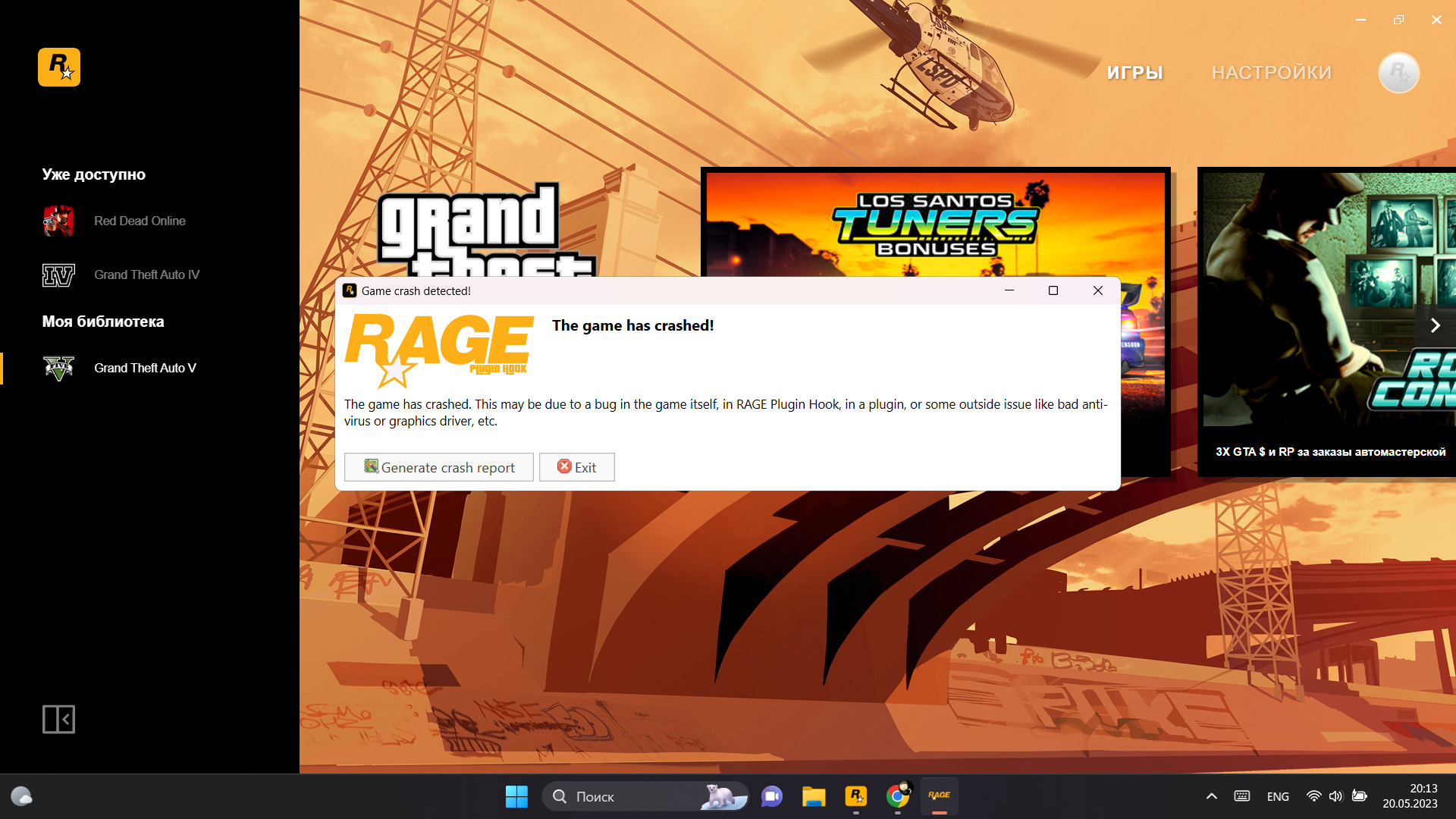Open volume control in tray
The width and height of the screenshot is (1456, 819).
click(1335, 796)
